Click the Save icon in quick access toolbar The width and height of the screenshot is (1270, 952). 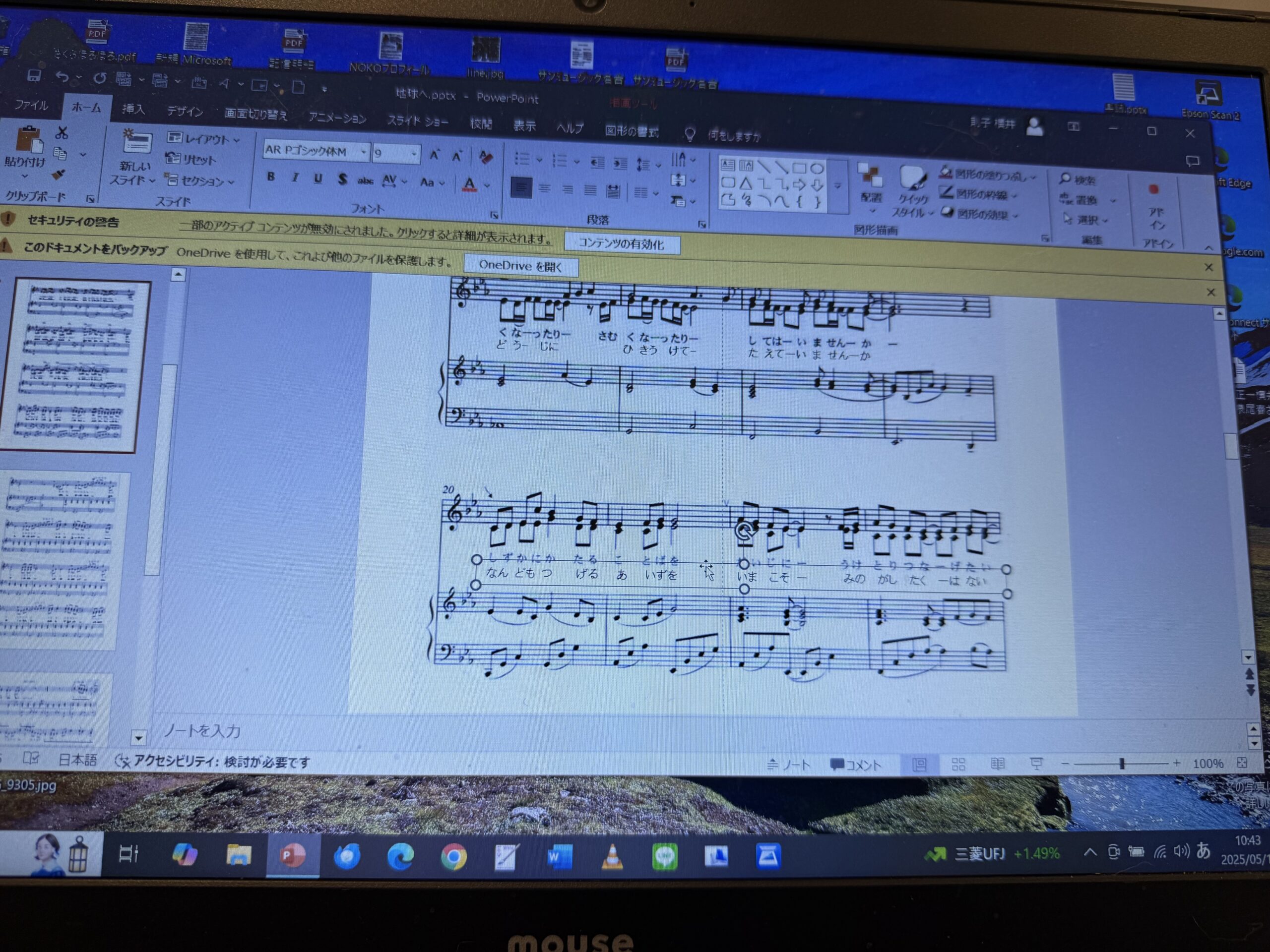(34, 76)
